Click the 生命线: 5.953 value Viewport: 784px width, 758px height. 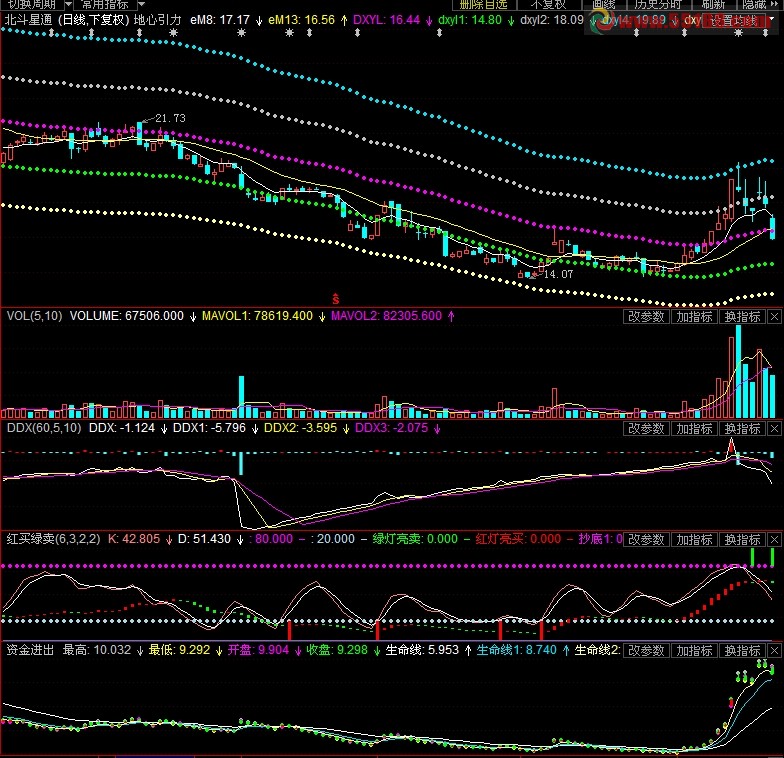click(x=422, y=650)
